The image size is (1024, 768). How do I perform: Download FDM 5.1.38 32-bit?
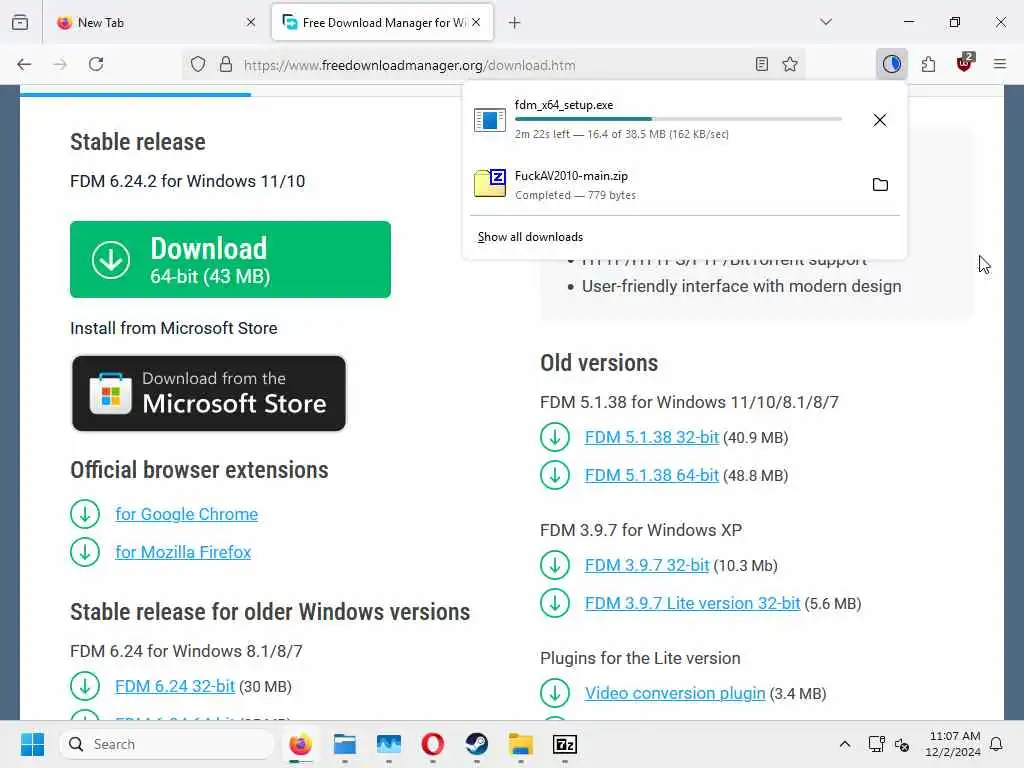(652, 438)
